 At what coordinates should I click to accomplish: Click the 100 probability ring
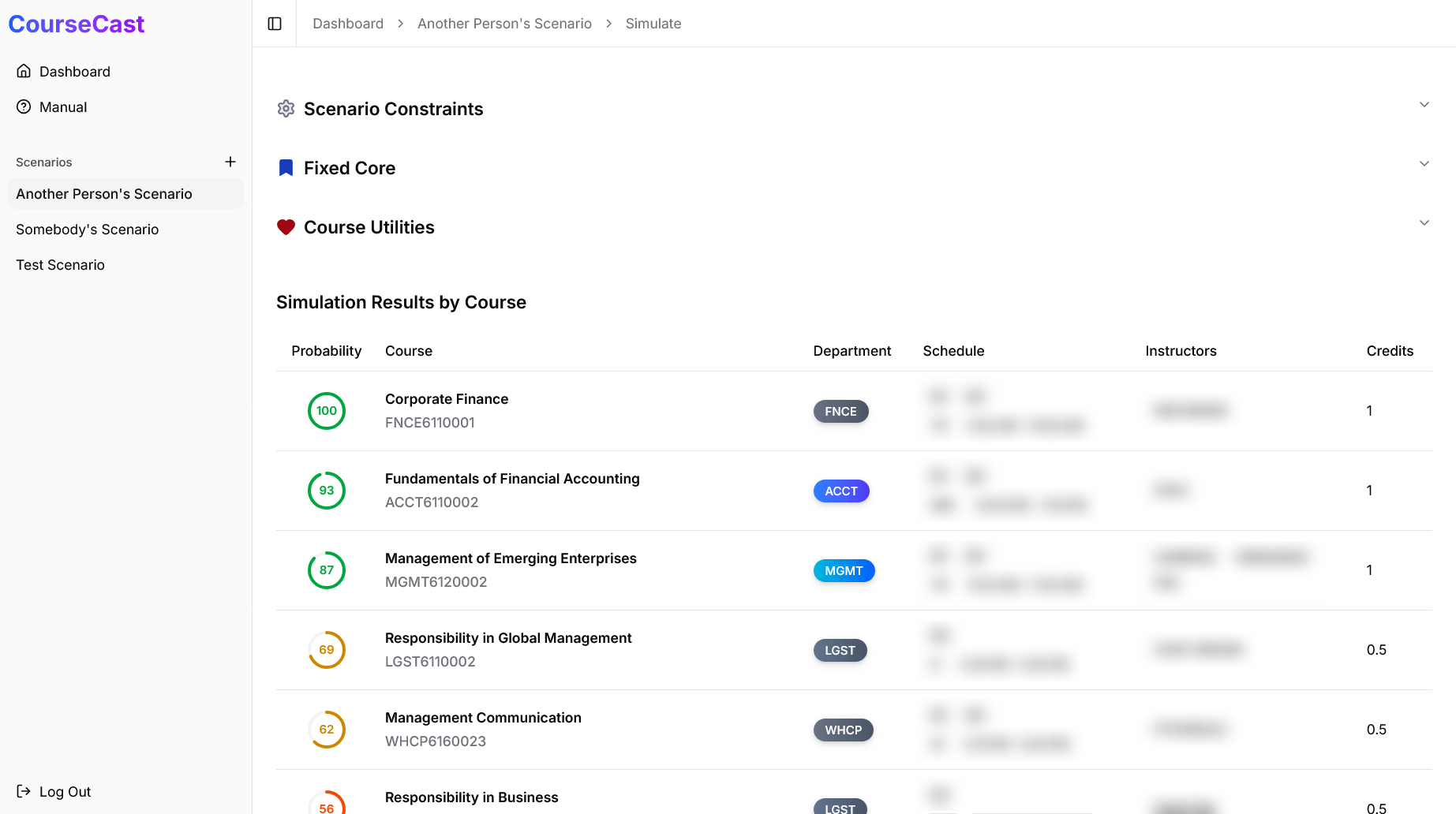[327, 411]
